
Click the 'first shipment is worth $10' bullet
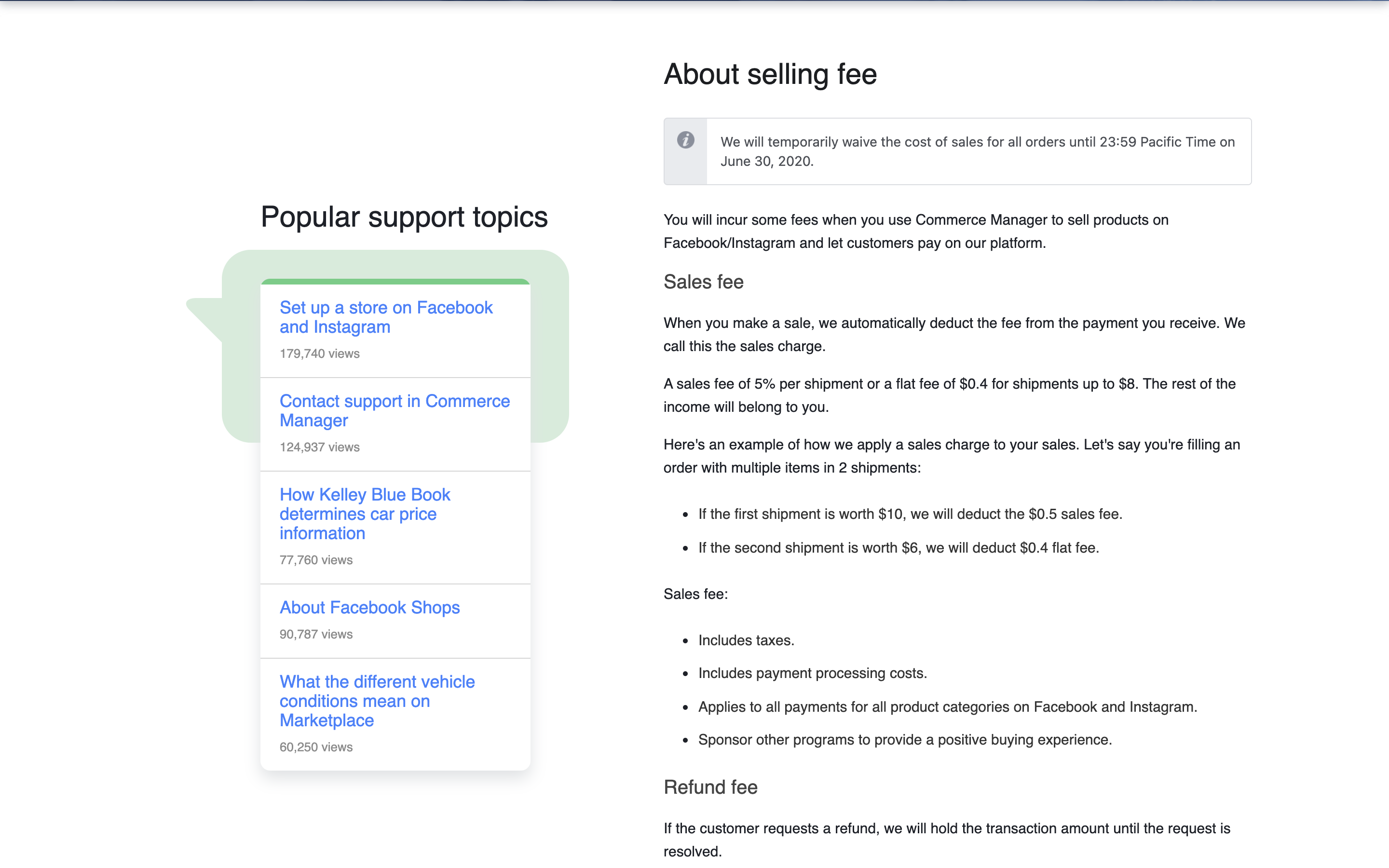(x=910, y=514)
